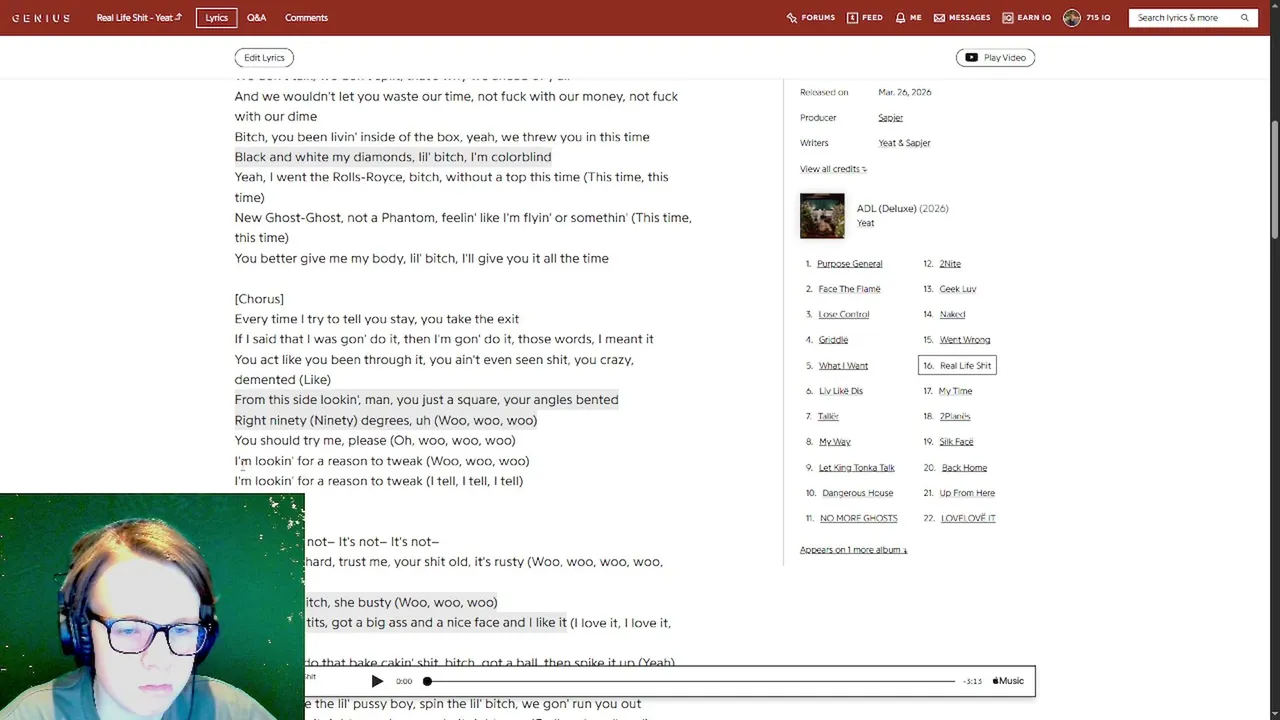The image size is (1280, 720).
Task: Switch to the Q&A tab
Action: coord(257,18)
